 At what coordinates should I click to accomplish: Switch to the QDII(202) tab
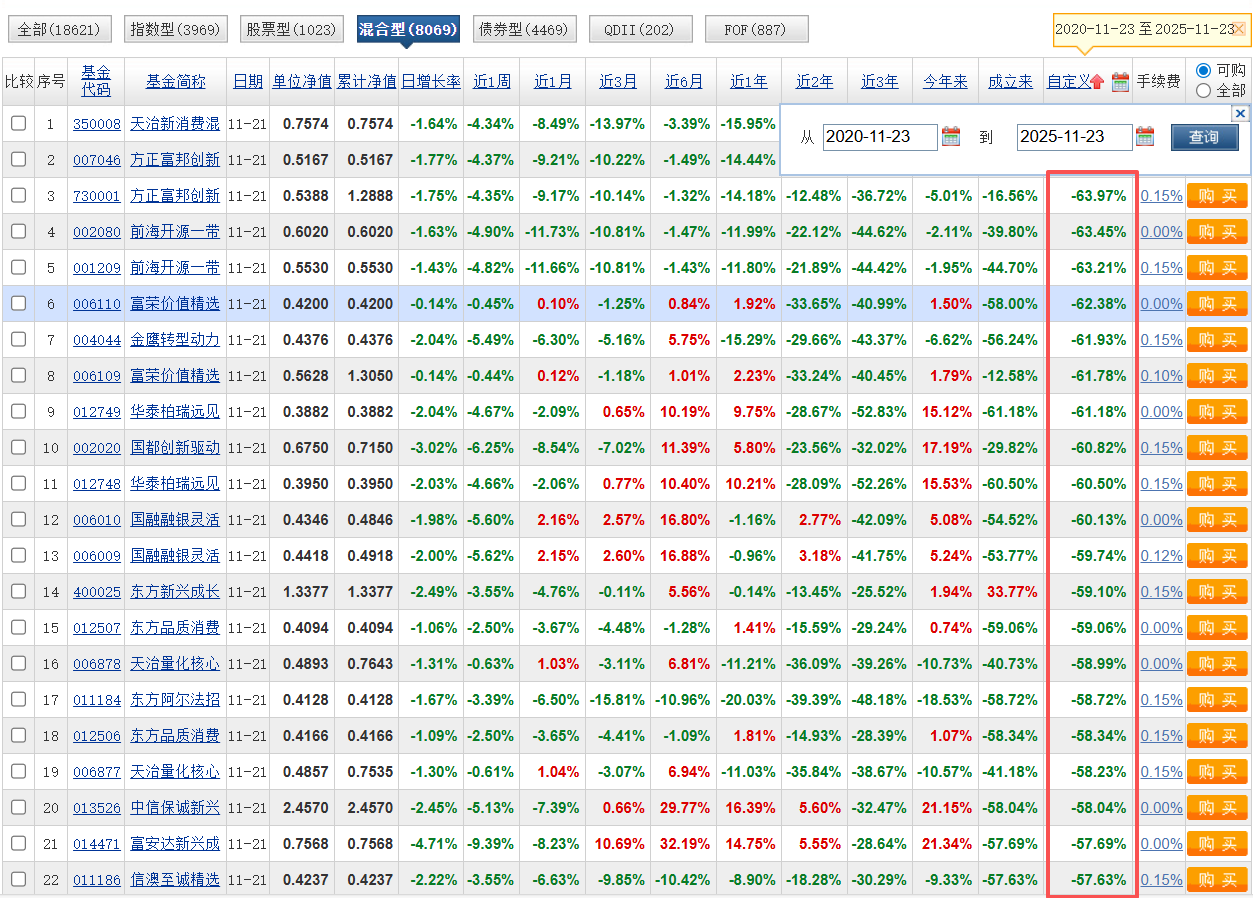pos(640,30)
